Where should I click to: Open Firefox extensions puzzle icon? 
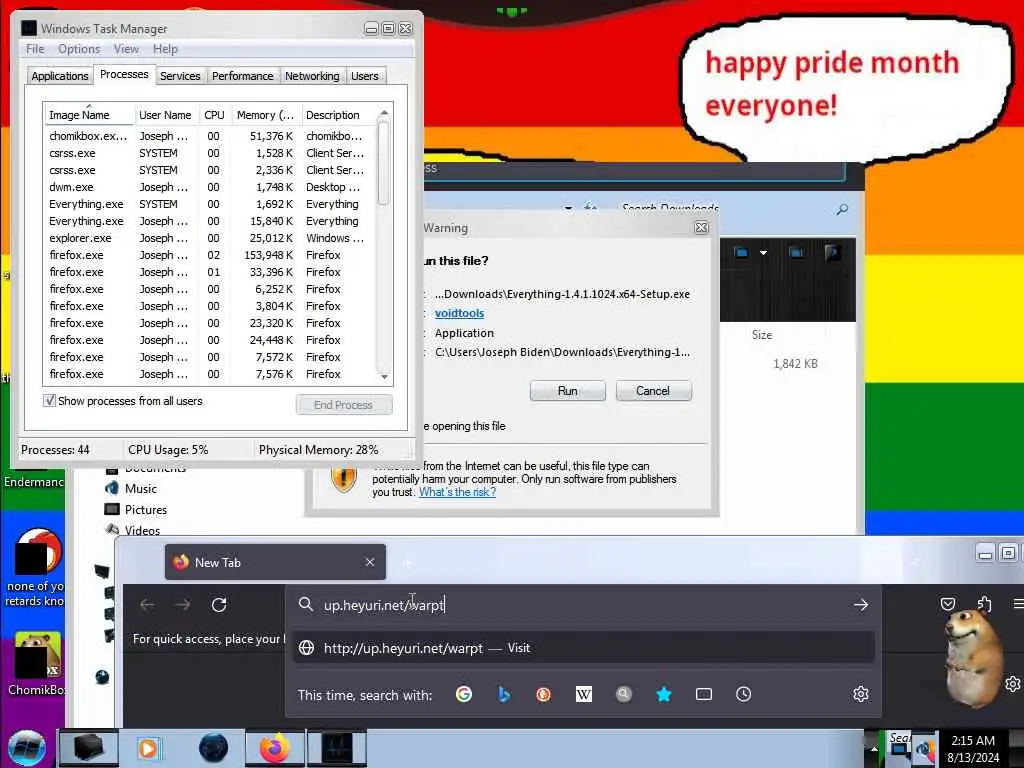tap(984, 604)
